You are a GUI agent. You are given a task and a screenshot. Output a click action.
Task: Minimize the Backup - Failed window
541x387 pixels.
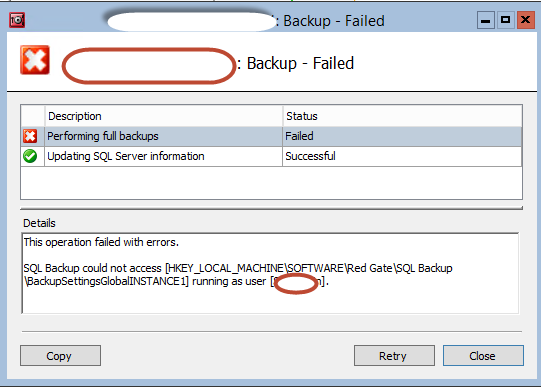coord(486,20)
